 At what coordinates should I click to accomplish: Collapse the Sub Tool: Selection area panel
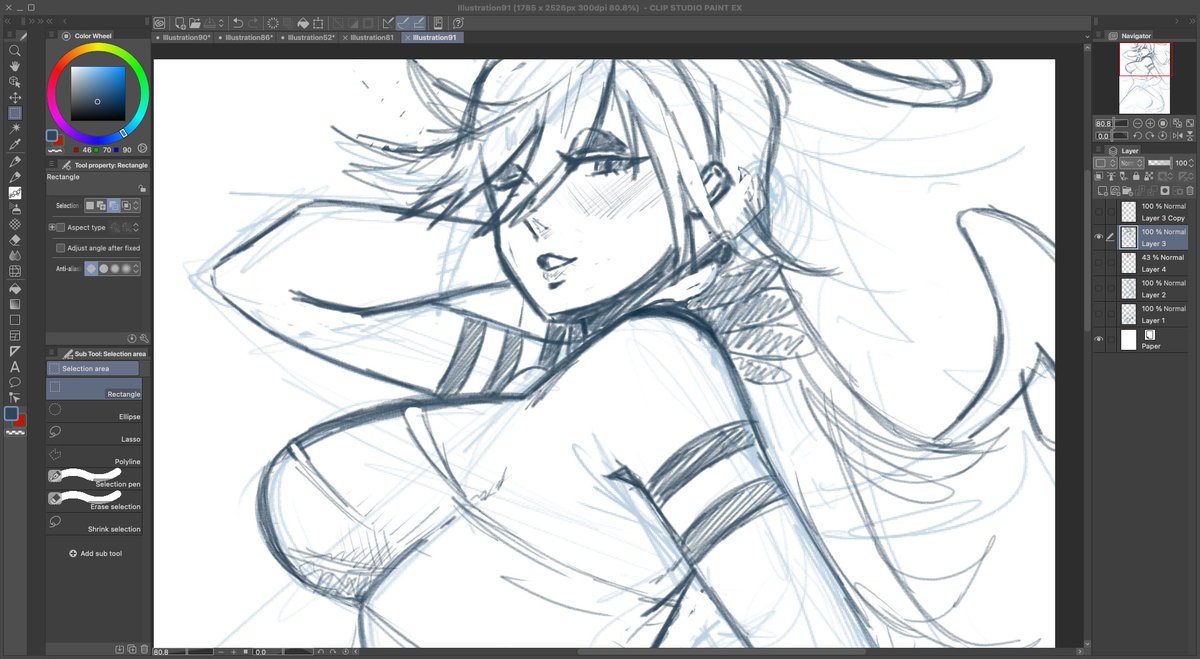pos(53,353)
